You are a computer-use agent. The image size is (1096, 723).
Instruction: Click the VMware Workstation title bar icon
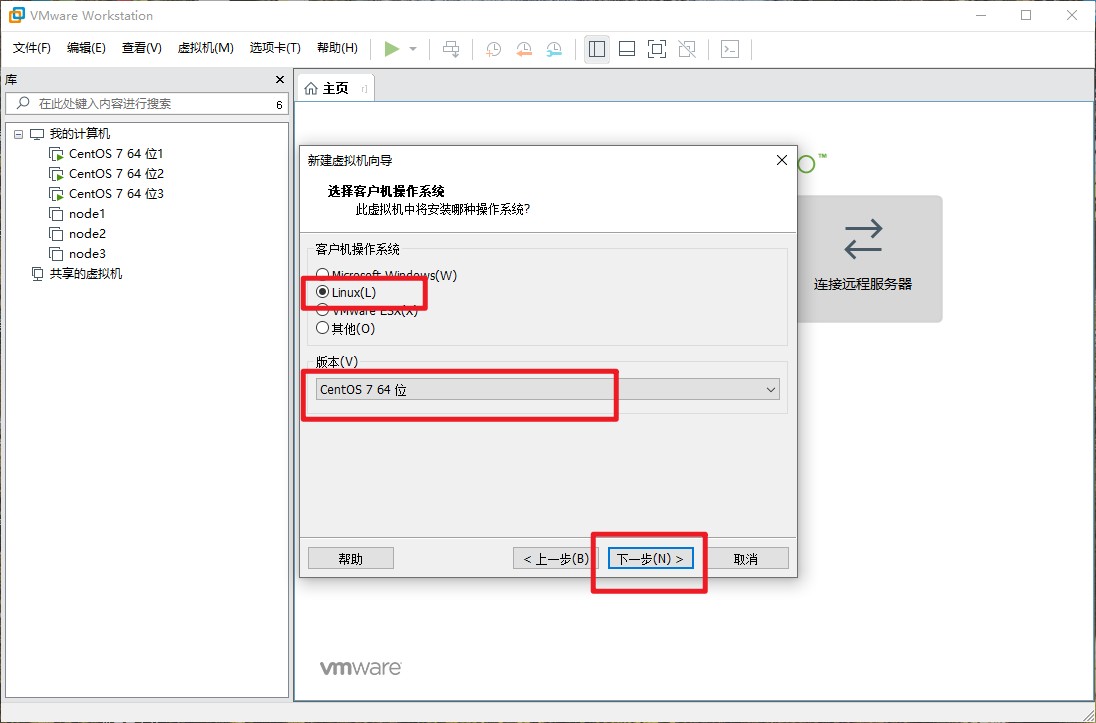(x=15, y=15)
